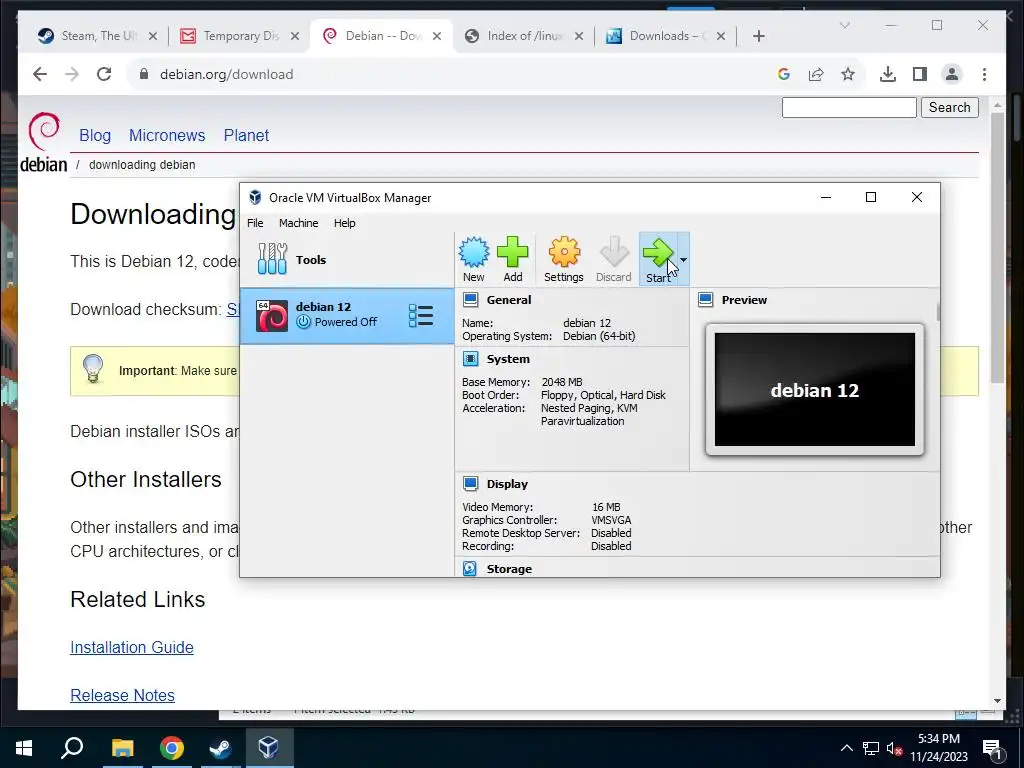Open the Release Notes link

(x=122, y=696)
